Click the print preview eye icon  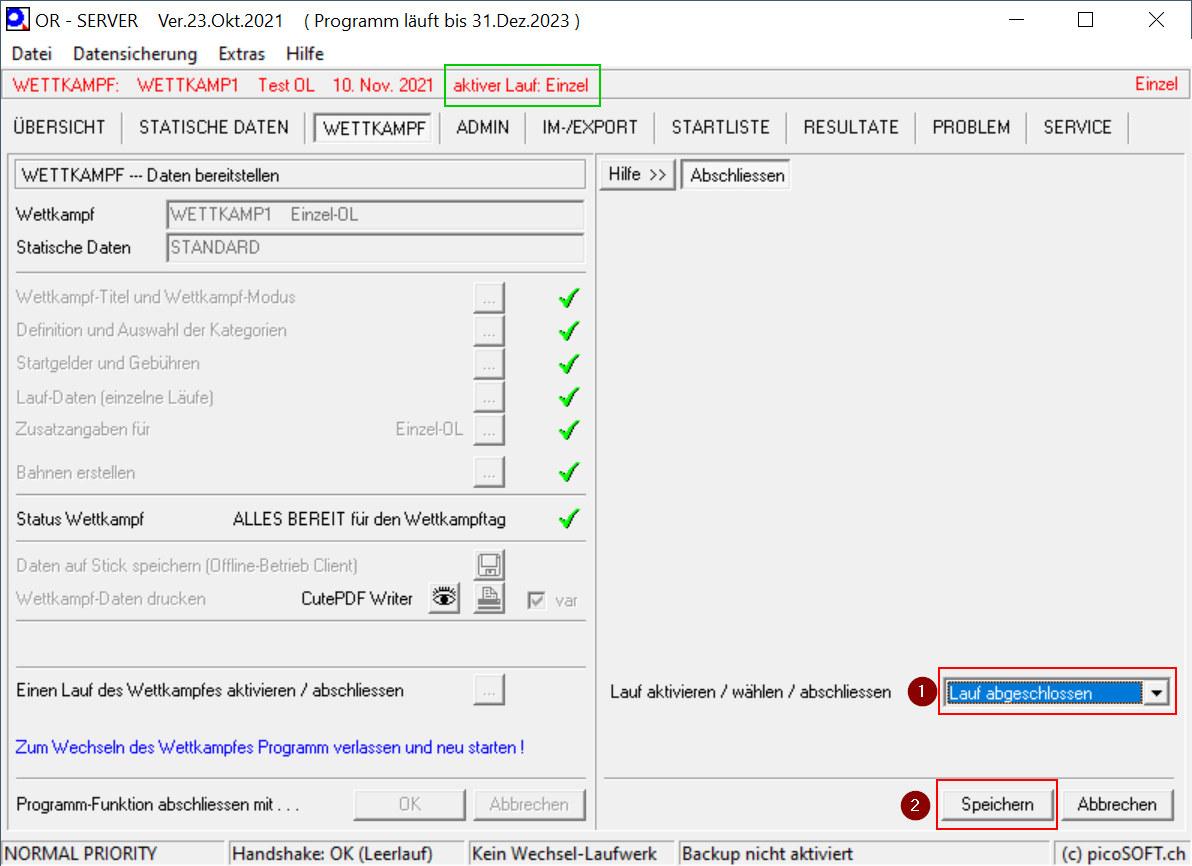(x=444, y=599)
